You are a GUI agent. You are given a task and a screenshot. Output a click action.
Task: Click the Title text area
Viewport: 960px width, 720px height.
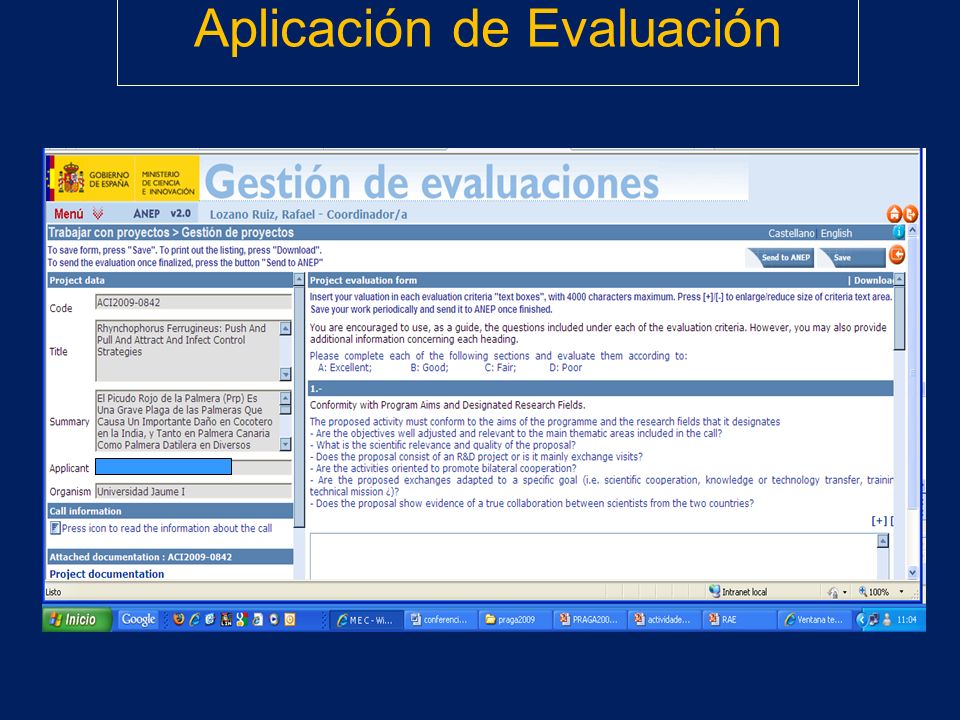[x=187, y=351]
